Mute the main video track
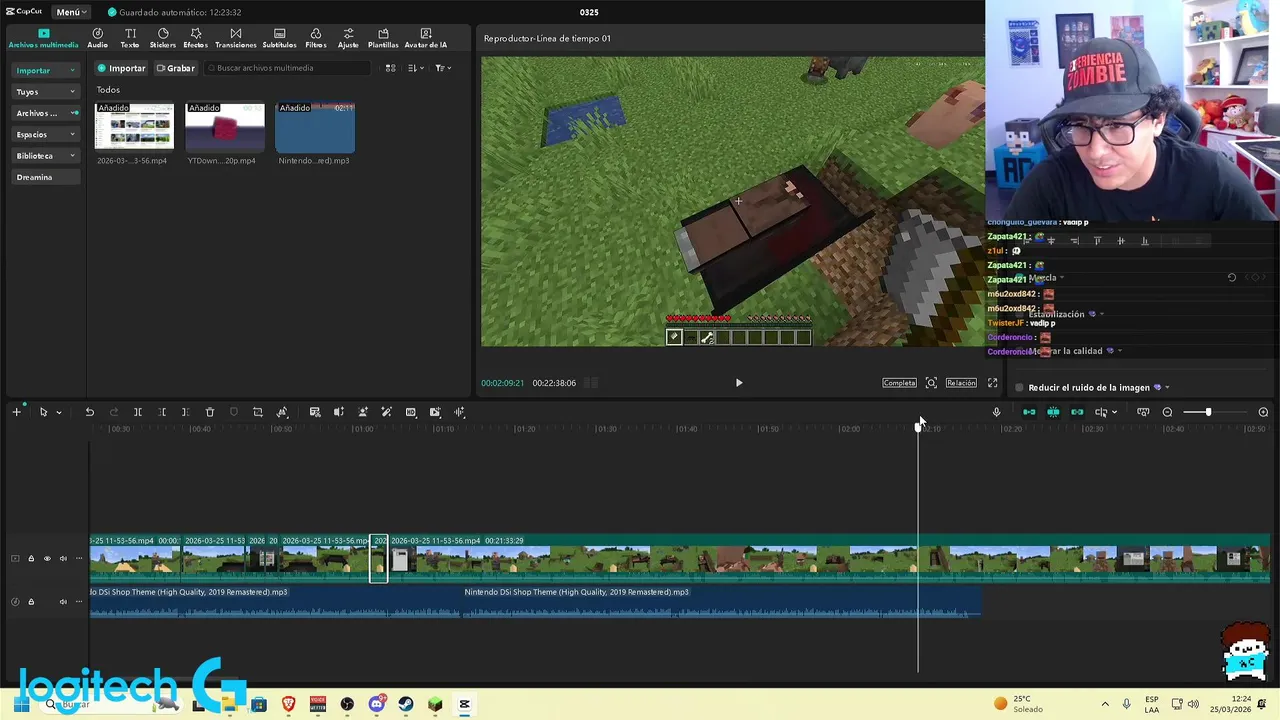The width and height of the screenshot is (1280, 720). (x=63, y=559)
